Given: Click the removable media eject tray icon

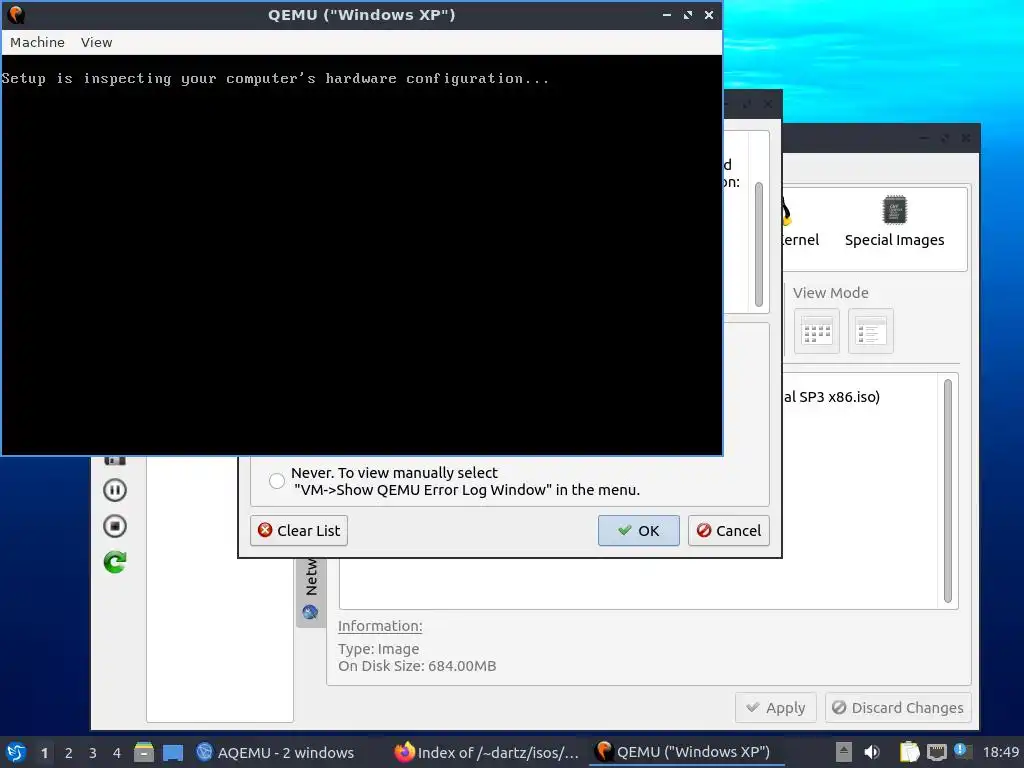Looking at the screenshot, I should 844,752.
